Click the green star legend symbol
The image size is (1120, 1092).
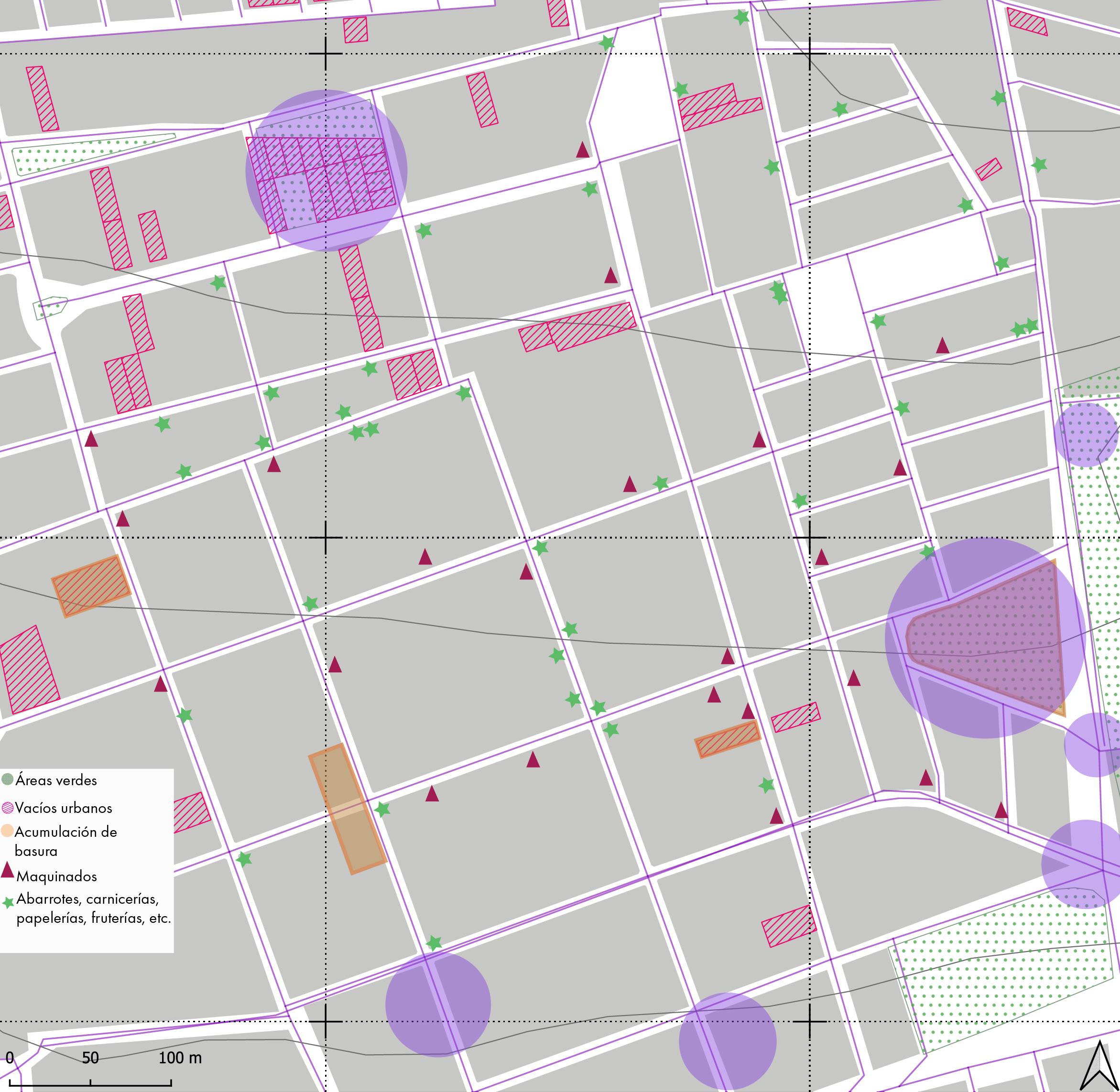click(8, 903)
